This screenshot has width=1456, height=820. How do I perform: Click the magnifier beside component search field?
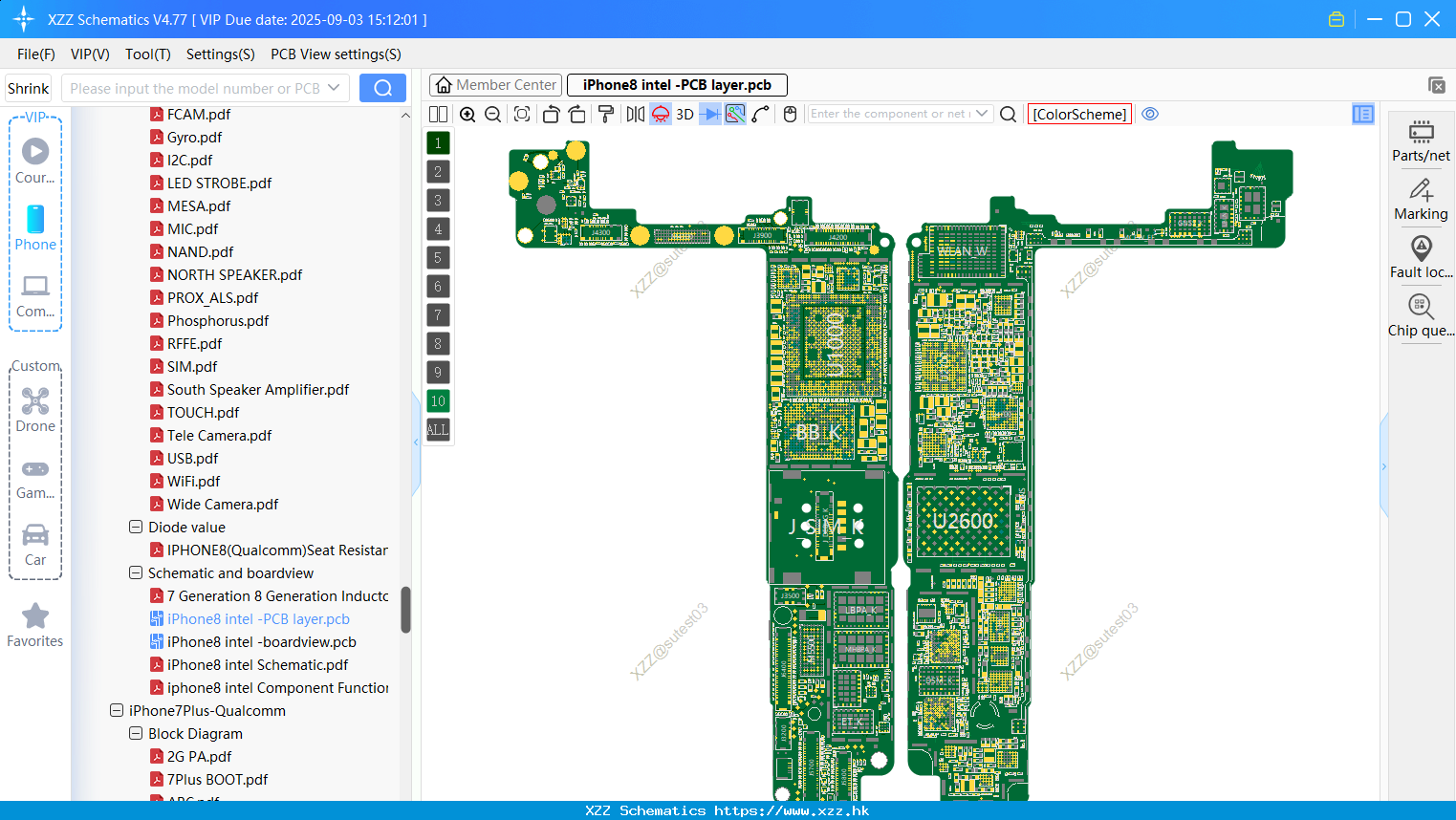(x=1008, y=114)
